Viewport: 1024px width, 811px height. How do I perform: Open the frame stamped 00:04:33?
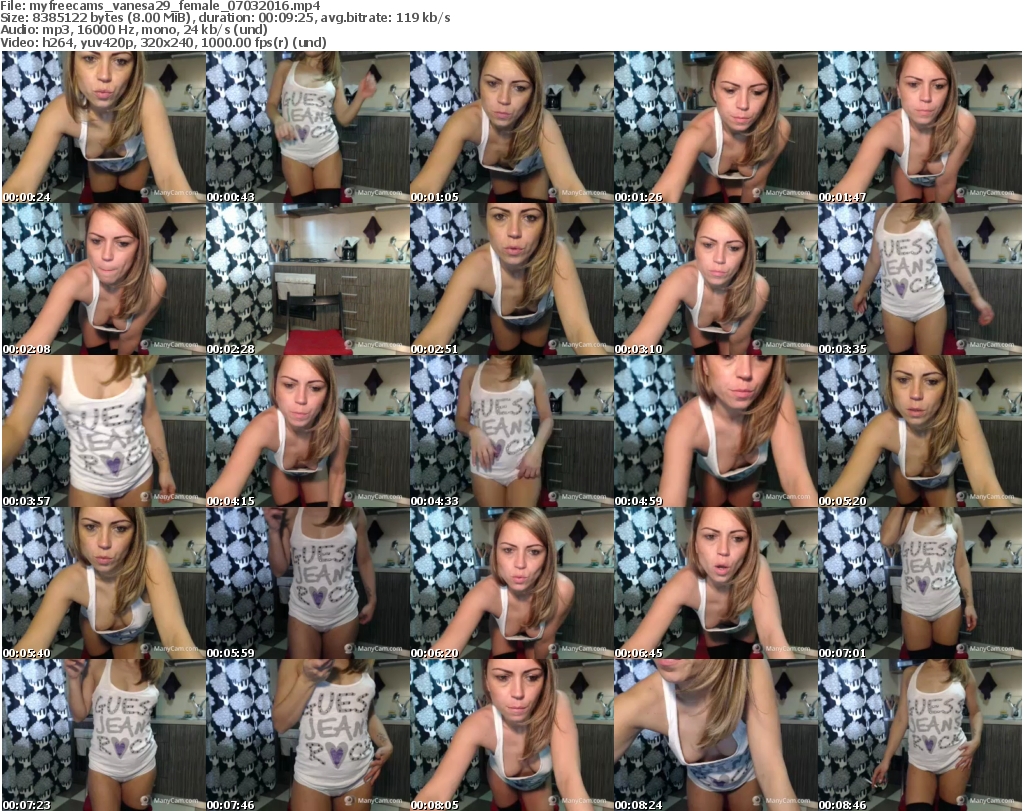[x=511, y=432]
